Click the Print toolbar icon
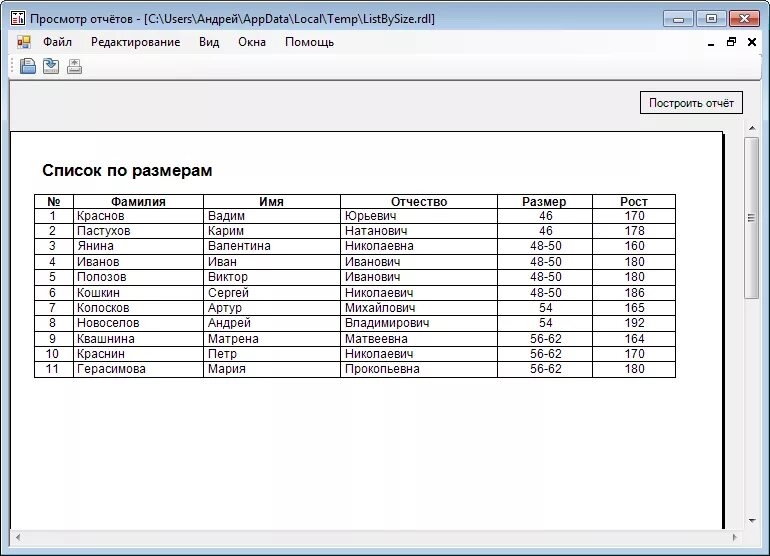This screenshot has width=770, height=556. pyautogui.click(x=75, y=66)
